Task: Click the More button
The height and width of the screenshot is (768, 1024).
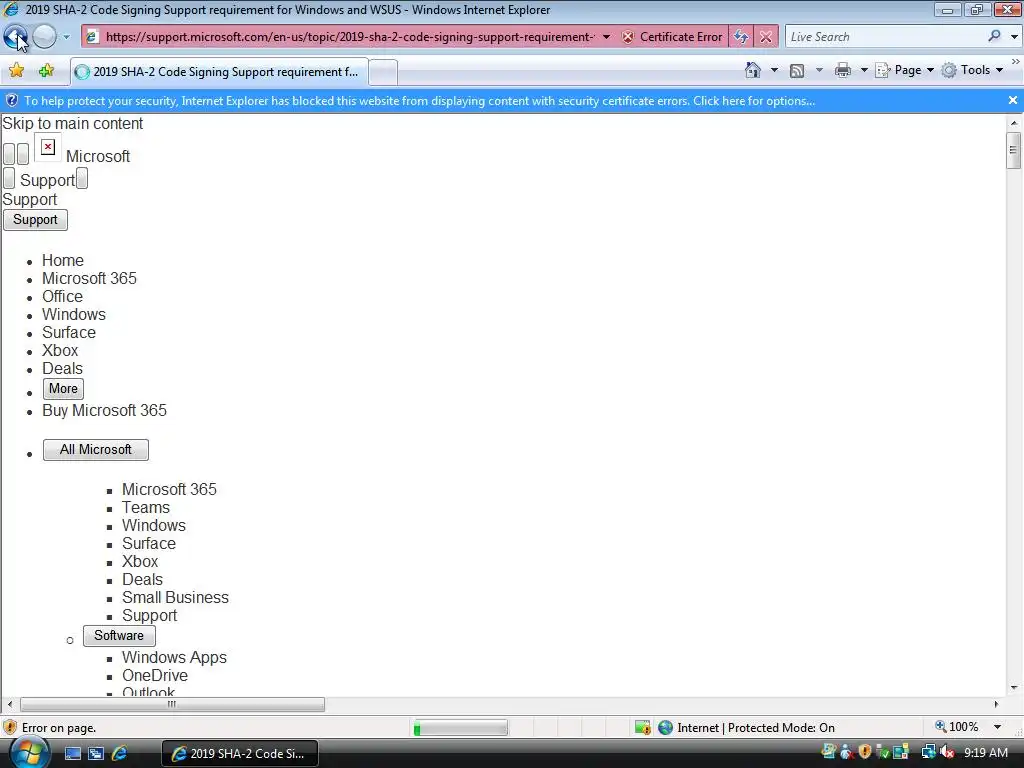Action: point(63,389)
